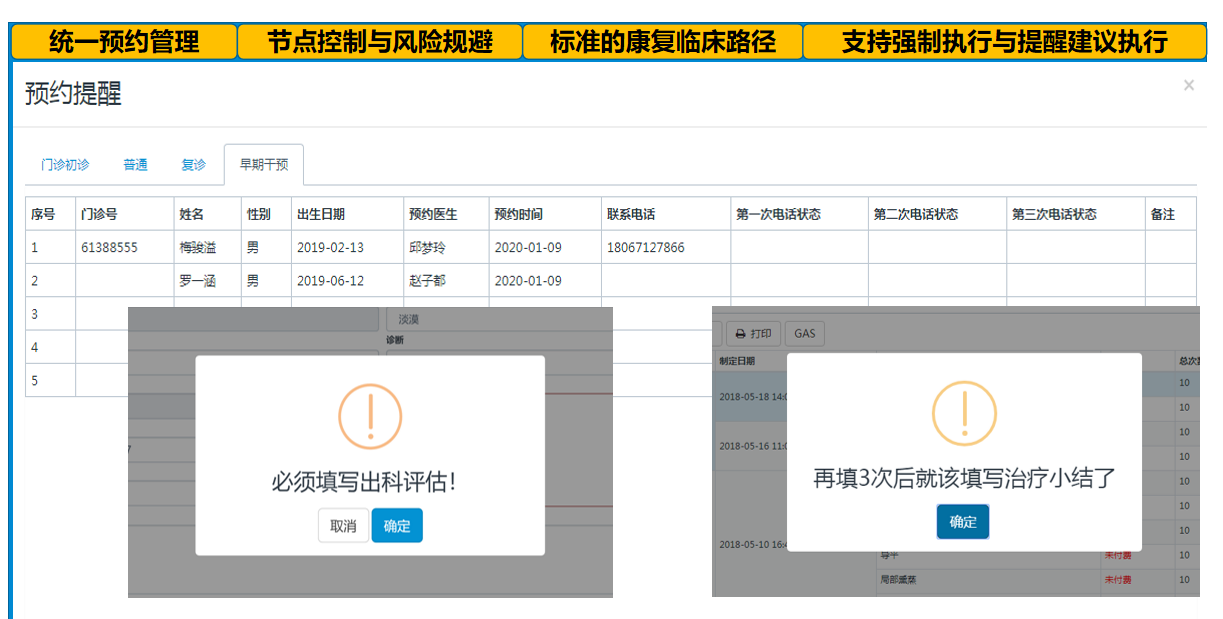
Task: Click doctor name 邱梦玲
Action: (x=427, y=247)
